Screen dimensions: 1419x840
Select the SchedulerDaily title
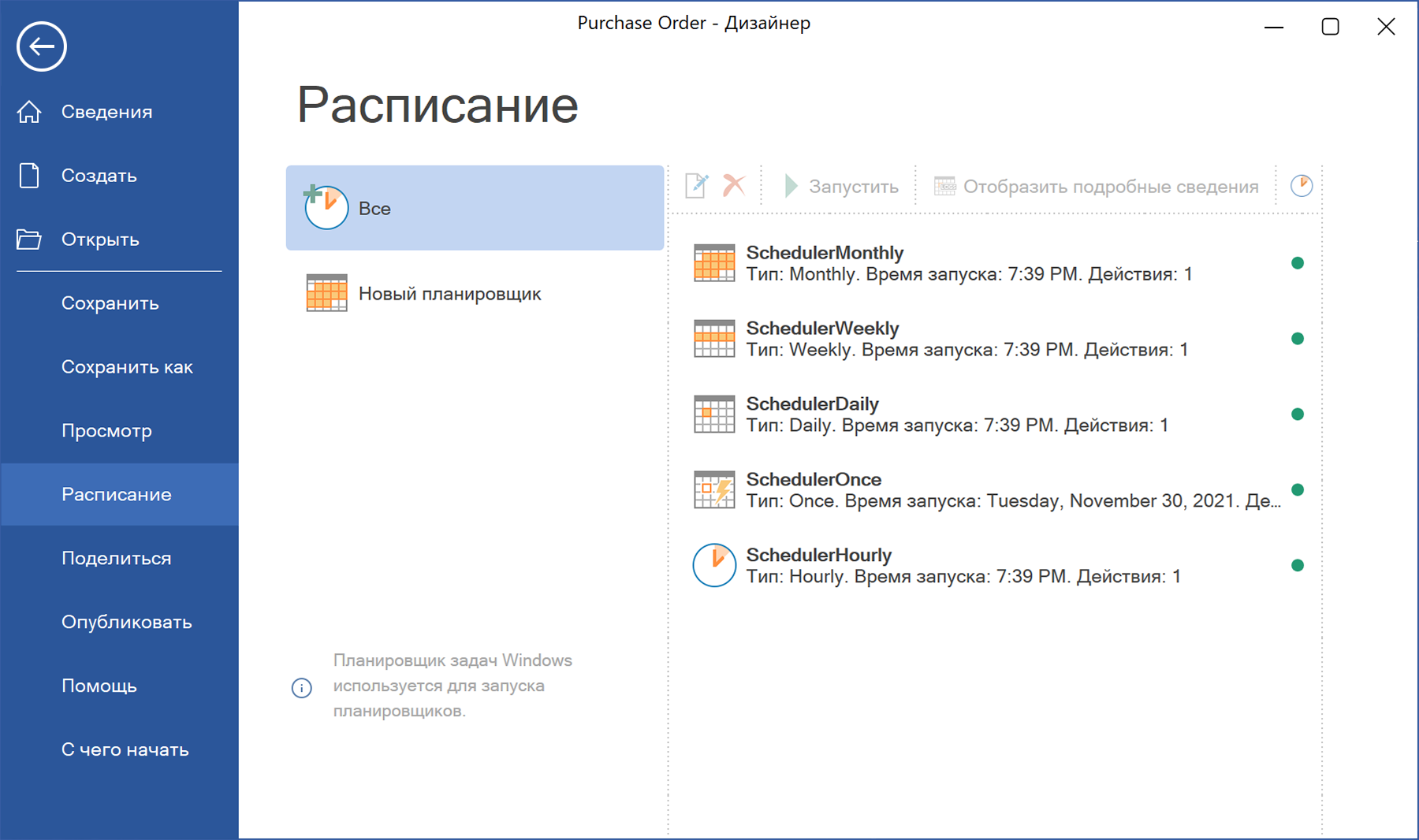click(x=813, y=404)
